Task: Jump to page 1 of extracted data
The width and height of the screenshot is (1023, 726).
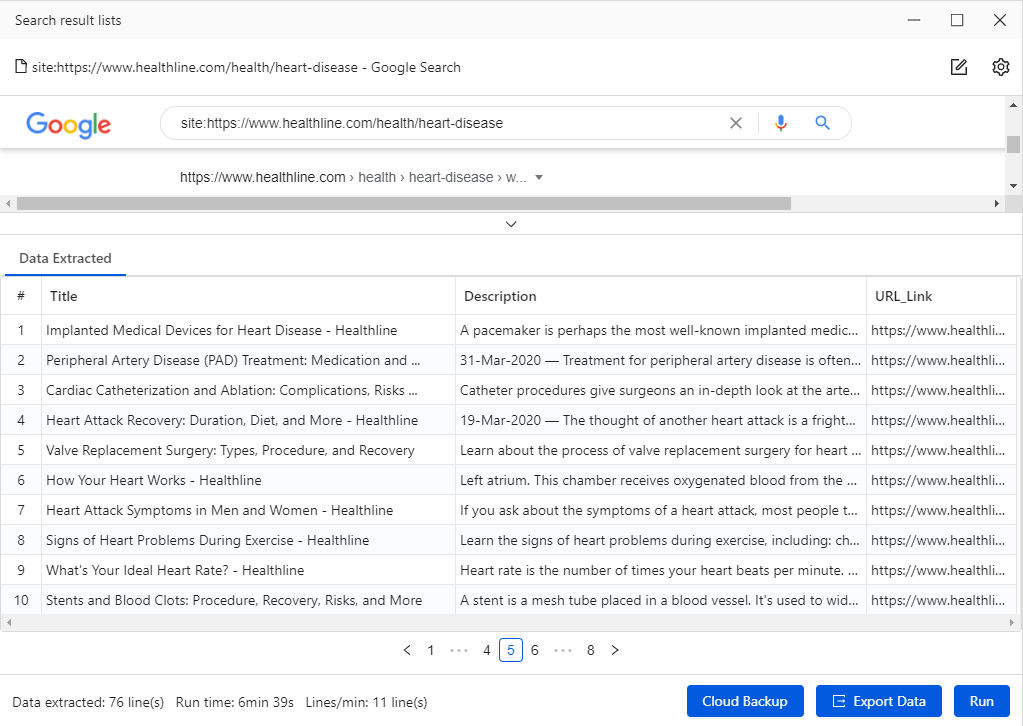Action: (x=431, y=650)
